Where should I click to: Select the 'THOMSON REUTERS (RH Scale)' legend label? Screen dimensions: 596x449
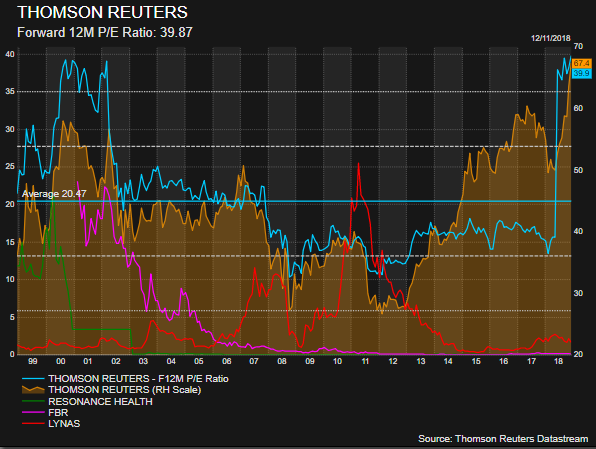coord(125,390)
